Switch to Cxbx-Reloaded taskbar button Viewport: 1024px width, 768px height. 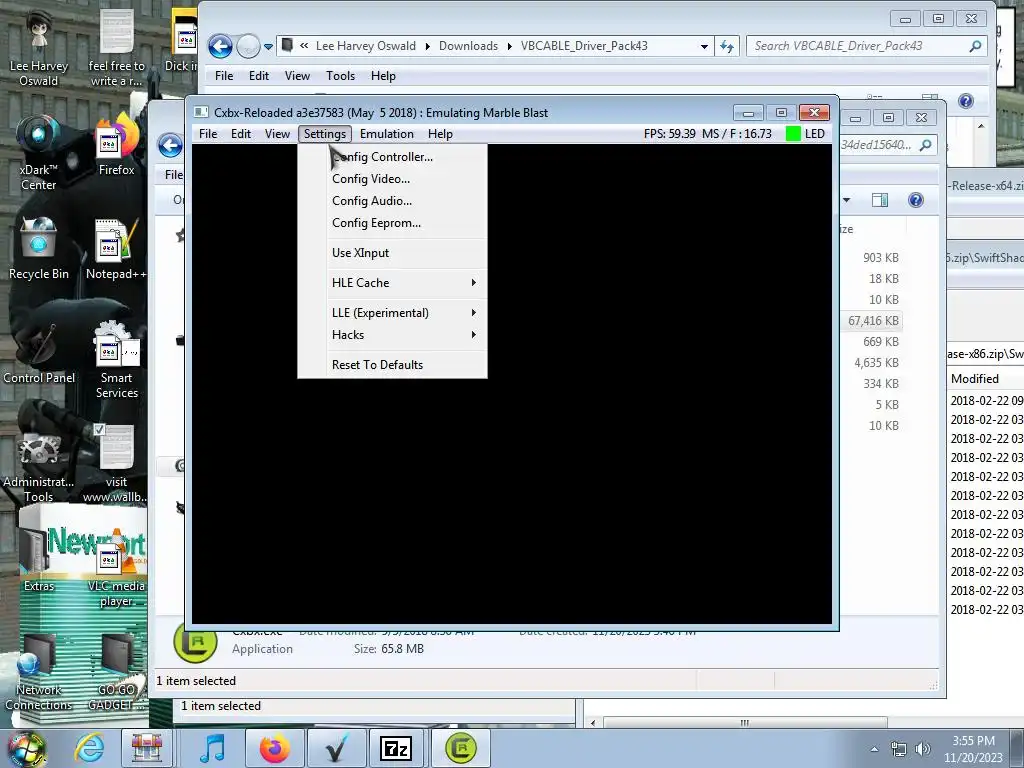pos(461,748)
